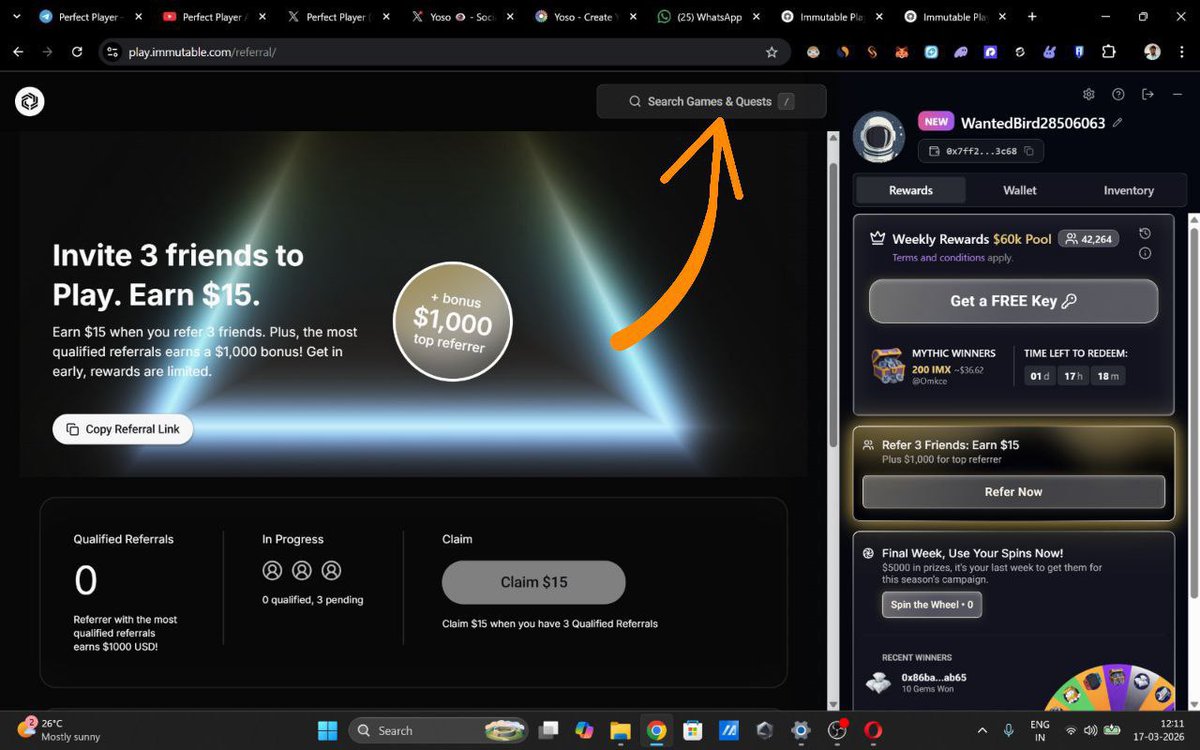The image size is (1200, 750).
Task: Focus the Search Games & Quests field
Action: (711, 101)
